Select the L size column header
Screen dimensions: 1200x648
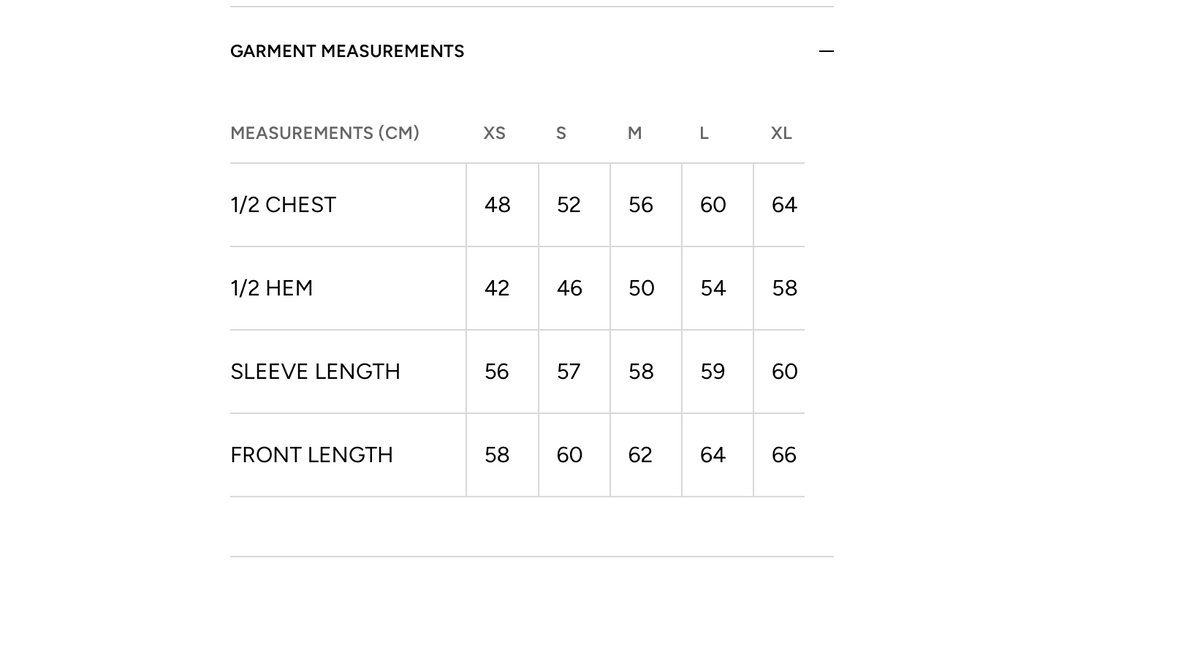(704, 133)
